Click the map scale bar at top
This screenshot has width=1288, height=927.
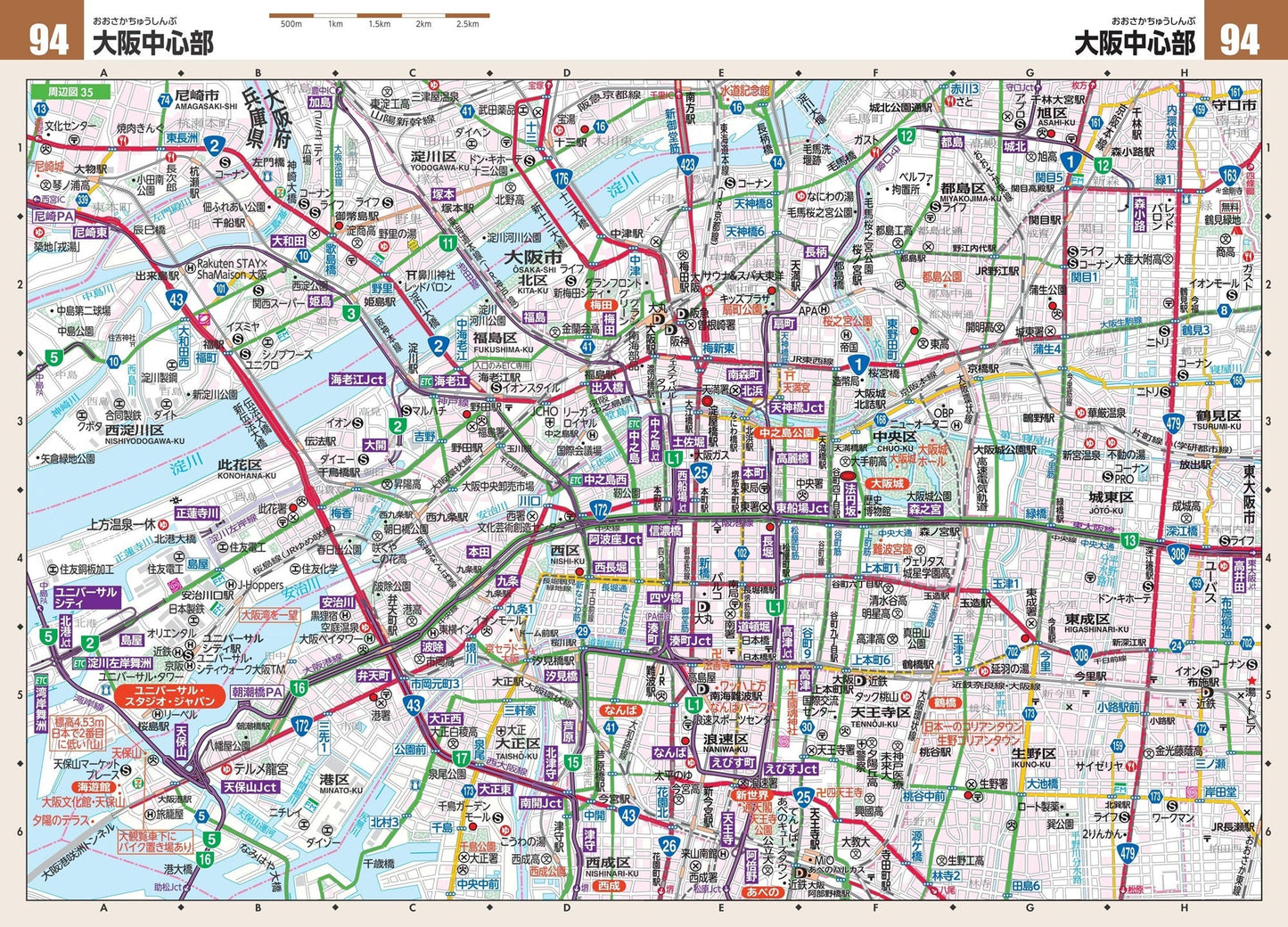pos(379,16)
